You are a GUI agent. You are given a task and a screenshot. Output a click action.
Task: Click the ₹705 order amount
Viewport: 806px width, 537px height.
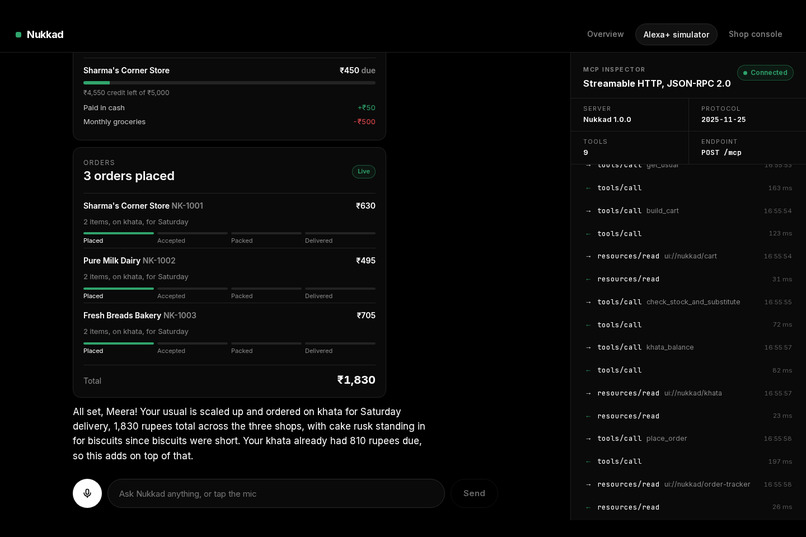366,316
